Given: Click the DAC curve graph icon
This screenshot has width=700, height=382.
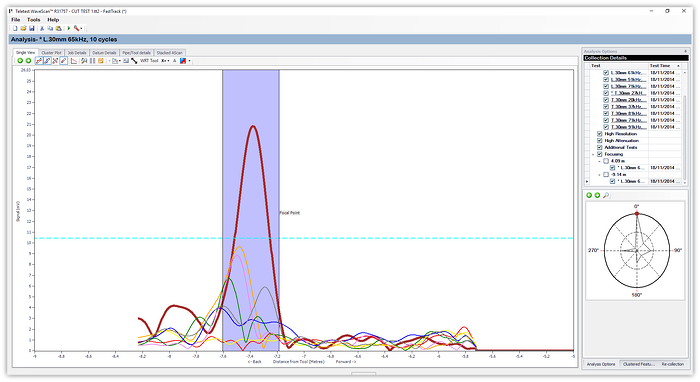Looking at the screenshot, I should (x=74, y=61).
